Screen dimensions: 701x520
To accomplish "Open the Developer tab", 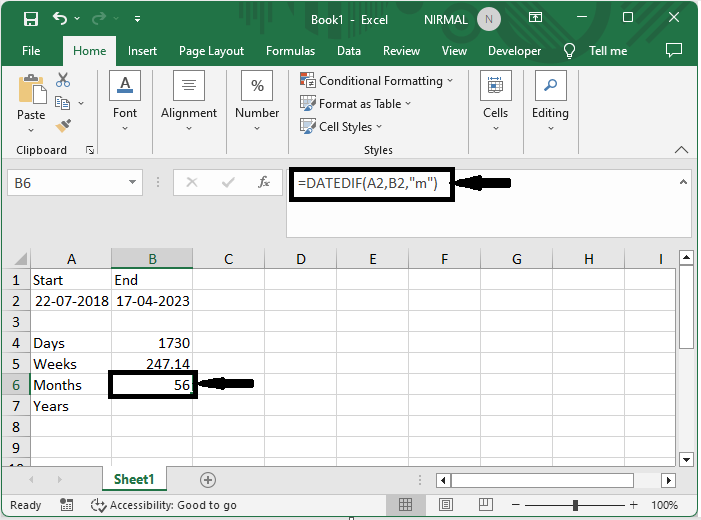I will click(x=514, y=51).
